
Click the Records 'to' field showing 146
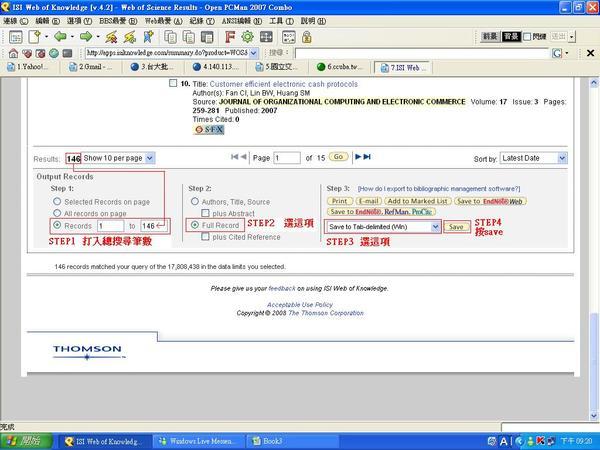point(153,226)
